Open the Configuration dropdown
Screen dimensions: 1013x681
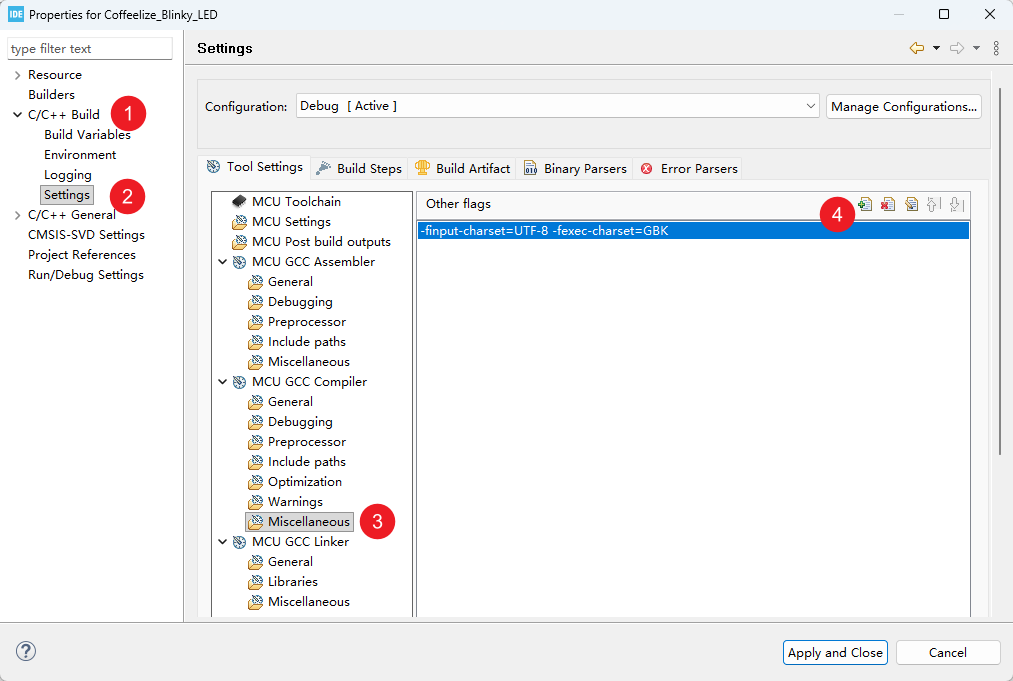tap(810, 106)
